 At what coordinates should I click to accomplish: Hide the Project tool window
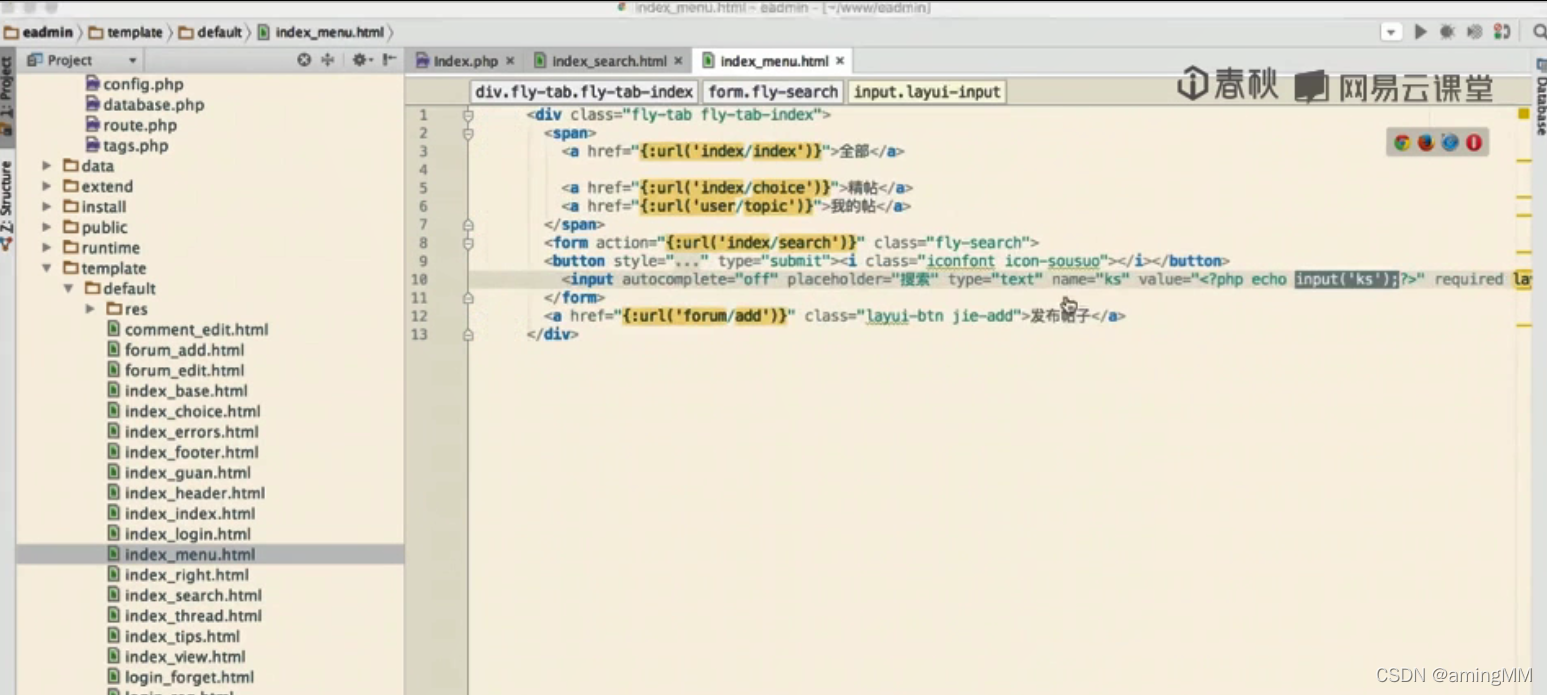(389, 60)
